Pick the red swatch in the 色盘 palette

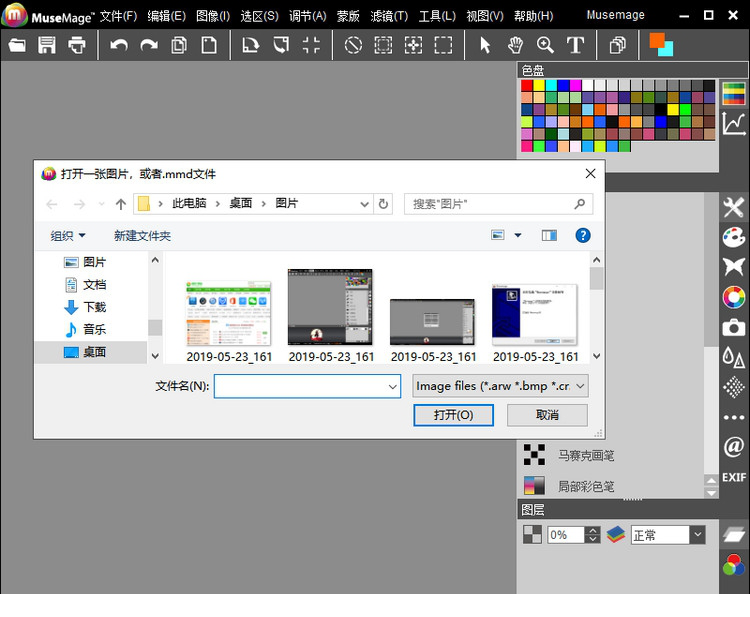click(x=527, y=86)
